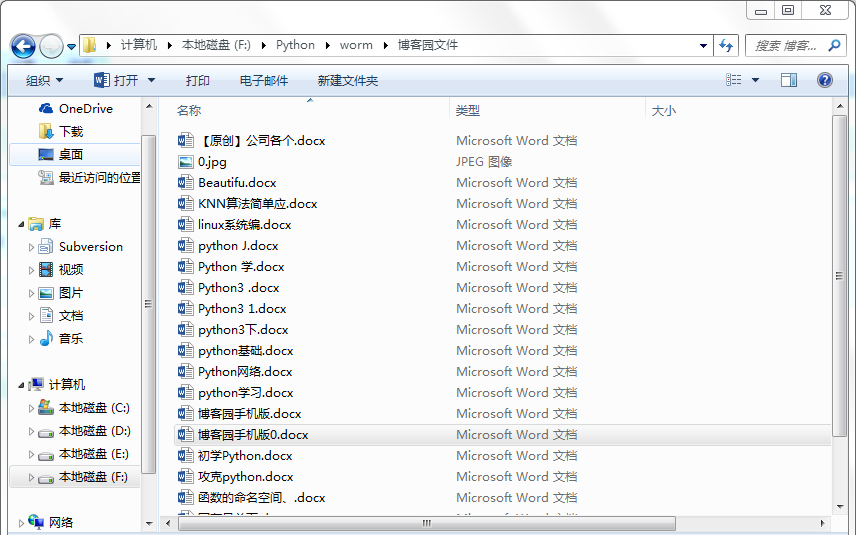Select 图片 library in navigation pane

[71, 293]
